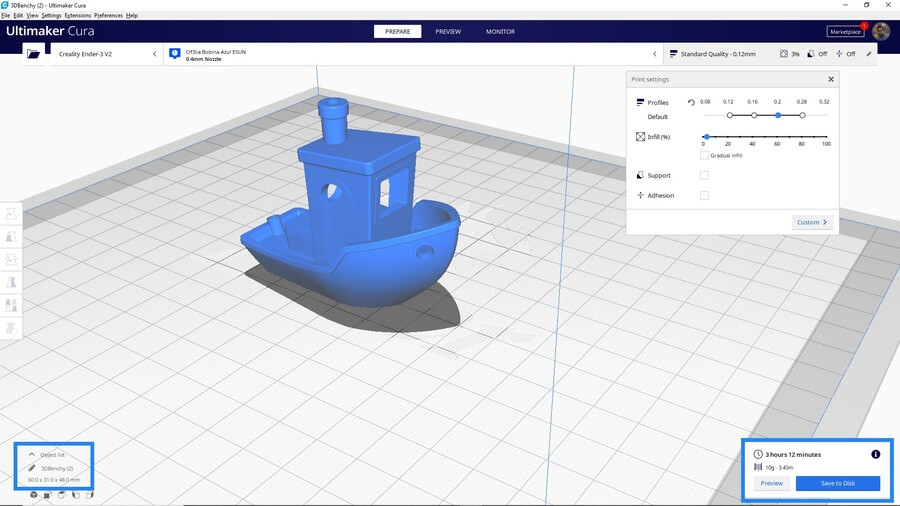Switch to 3D perspective view icon
This screenshot has height=506, width=900.
[x=34, y=495]
